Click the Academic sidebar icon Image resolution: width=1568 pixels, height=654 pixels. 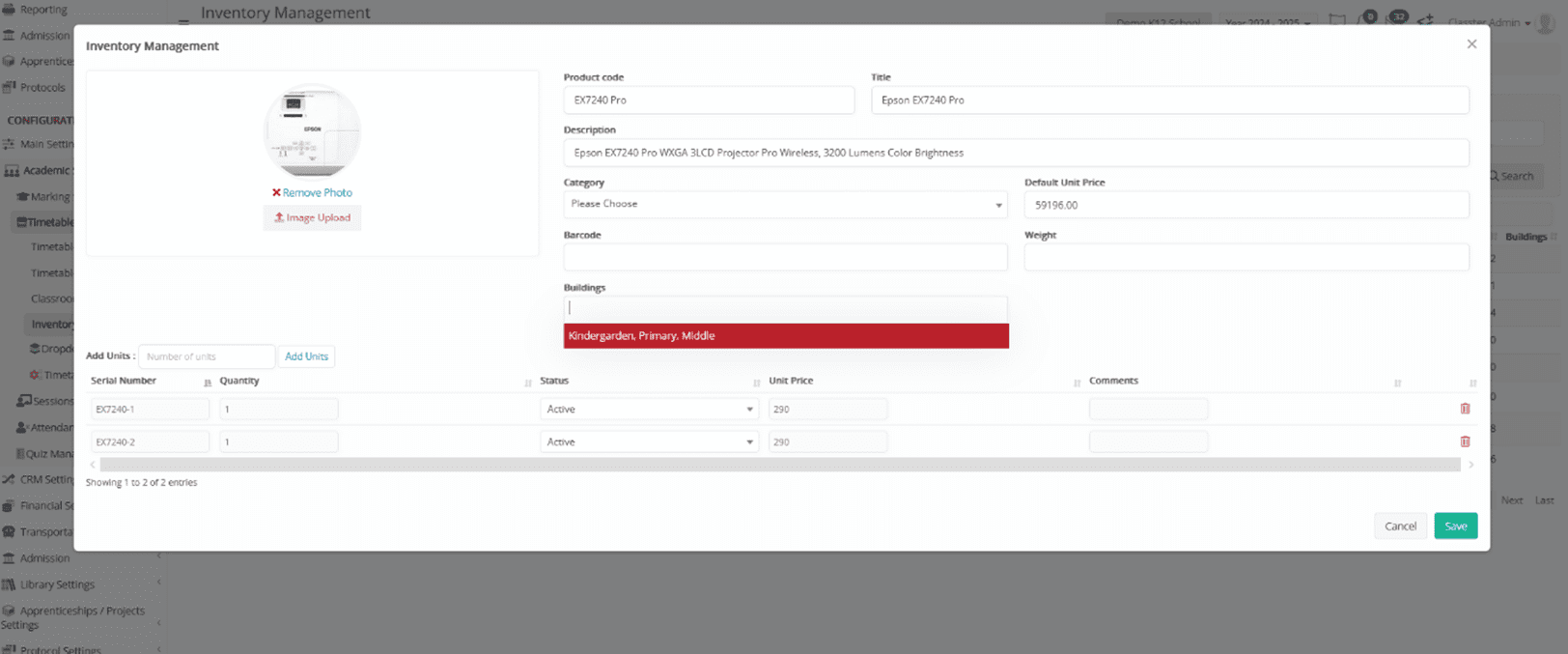click(x=12, y=171)
